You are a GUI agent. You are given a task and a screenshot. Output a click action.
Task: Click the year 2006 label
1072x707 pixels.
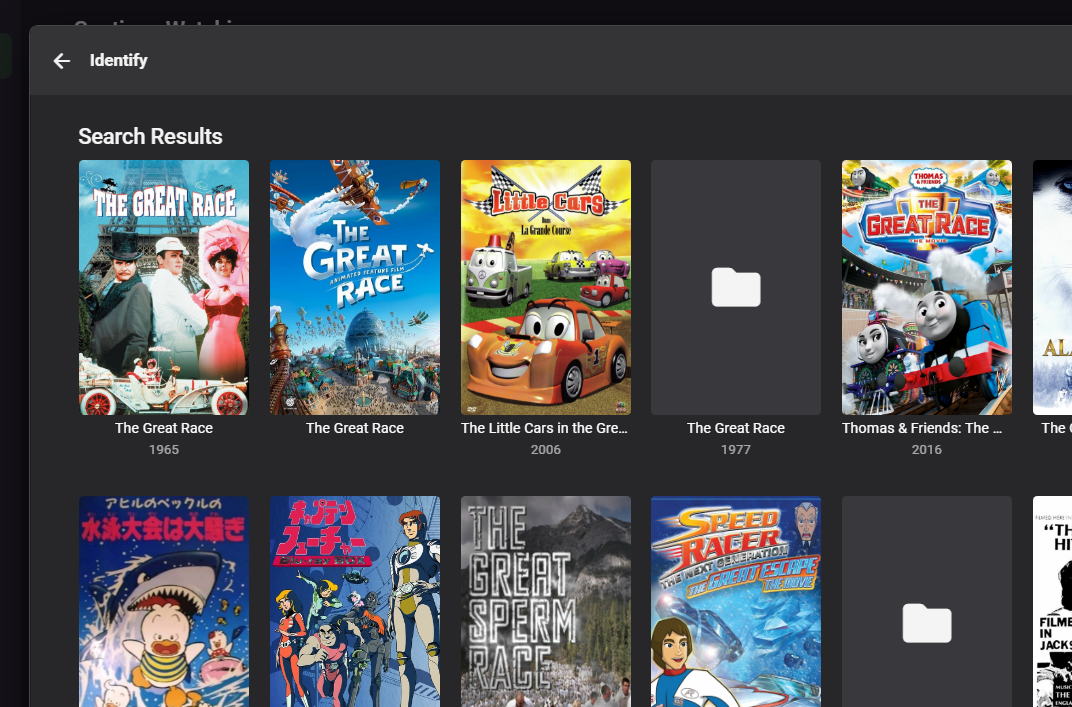point(546,449)
